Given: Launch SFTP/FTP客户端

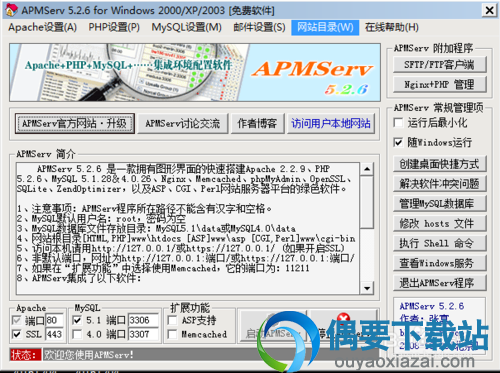Looking at the screenshot, I should click(439, 65).
